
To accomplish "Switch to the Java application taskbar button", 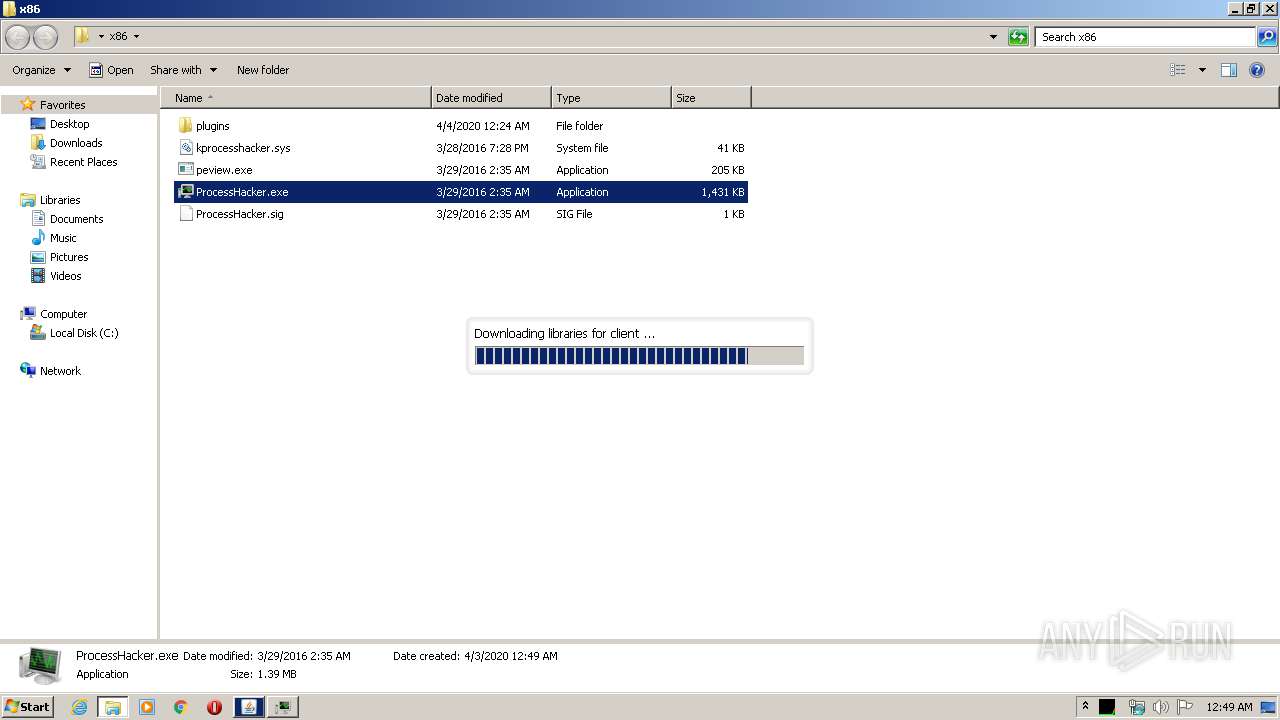I will (249, 707).
